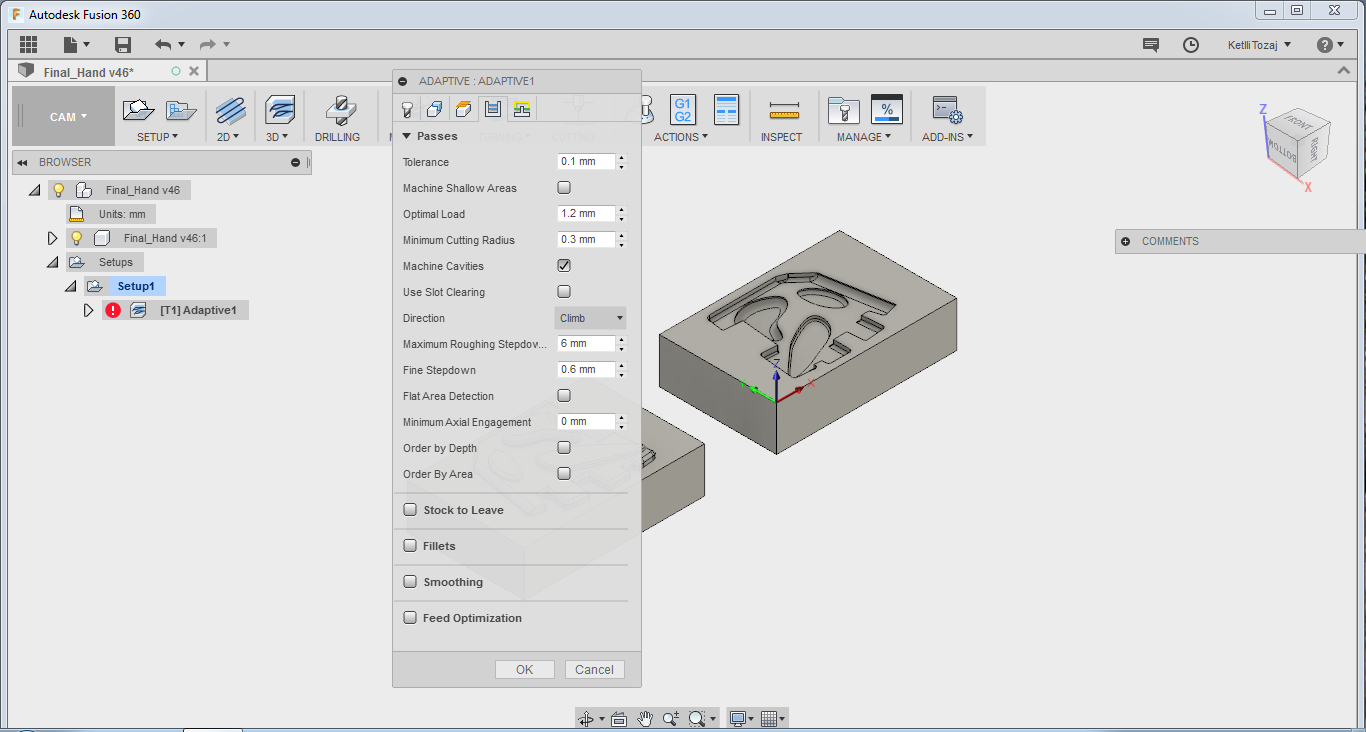Open the ADD-INS menu
Screen dimensions: 1366x732
pyautogui.click(x=947, y=137)
